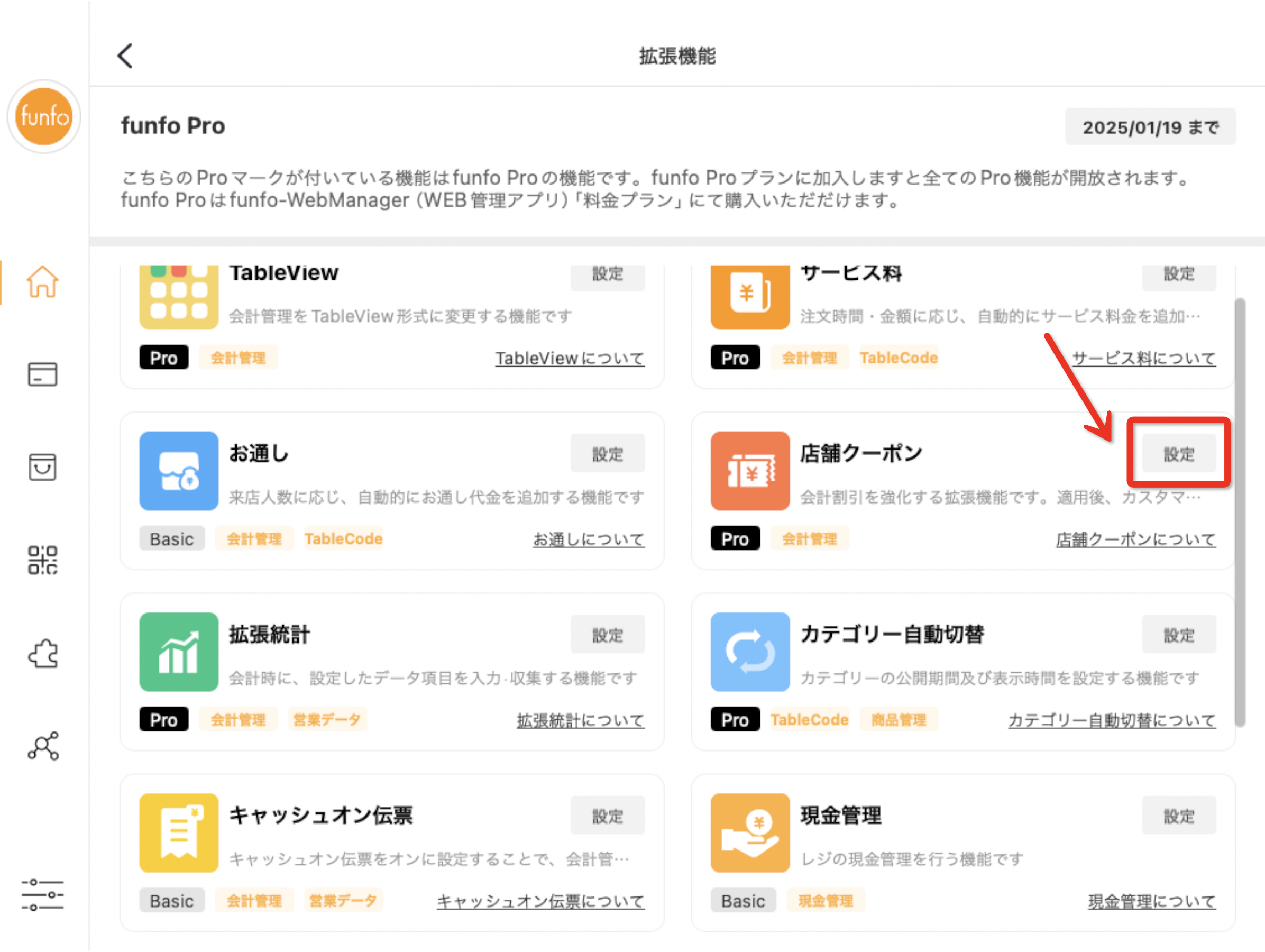The image size is (1265, 952).
Task: Click the Basic badge on お通し card
Action: coord(172,538)
